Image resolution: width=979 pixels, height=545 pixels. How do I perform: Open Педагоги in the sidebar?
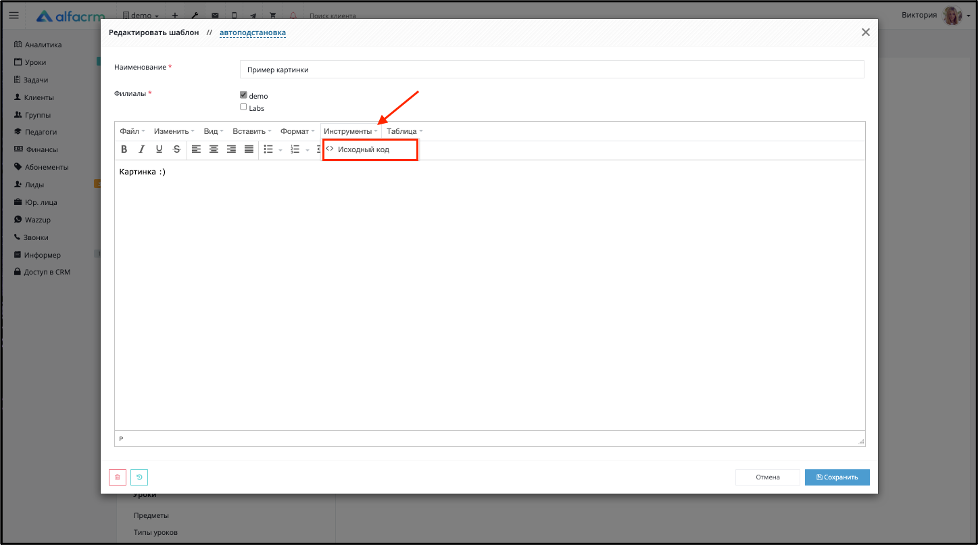point(36,132)
